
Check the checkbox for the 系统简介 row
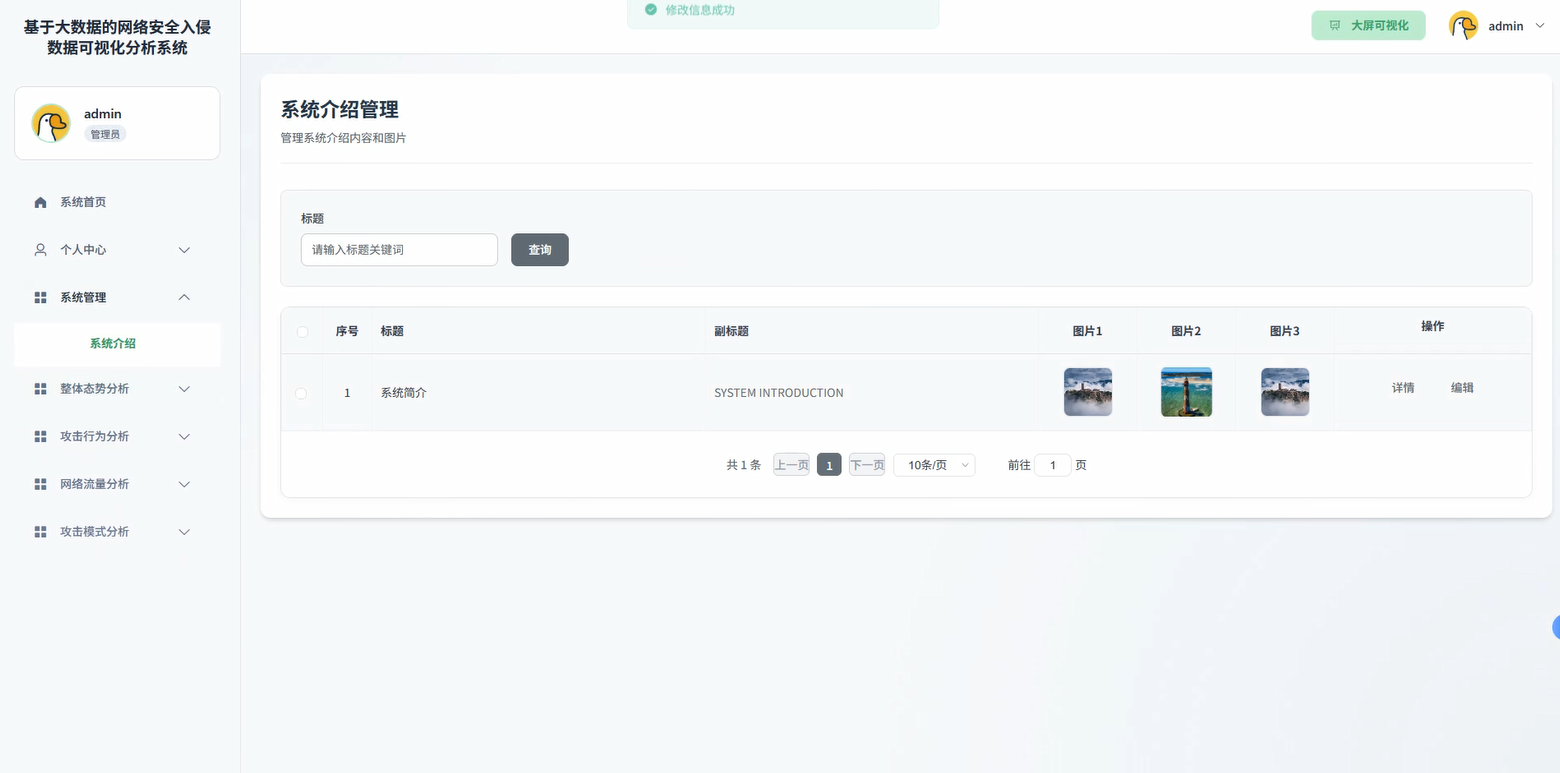click(301, 393)
